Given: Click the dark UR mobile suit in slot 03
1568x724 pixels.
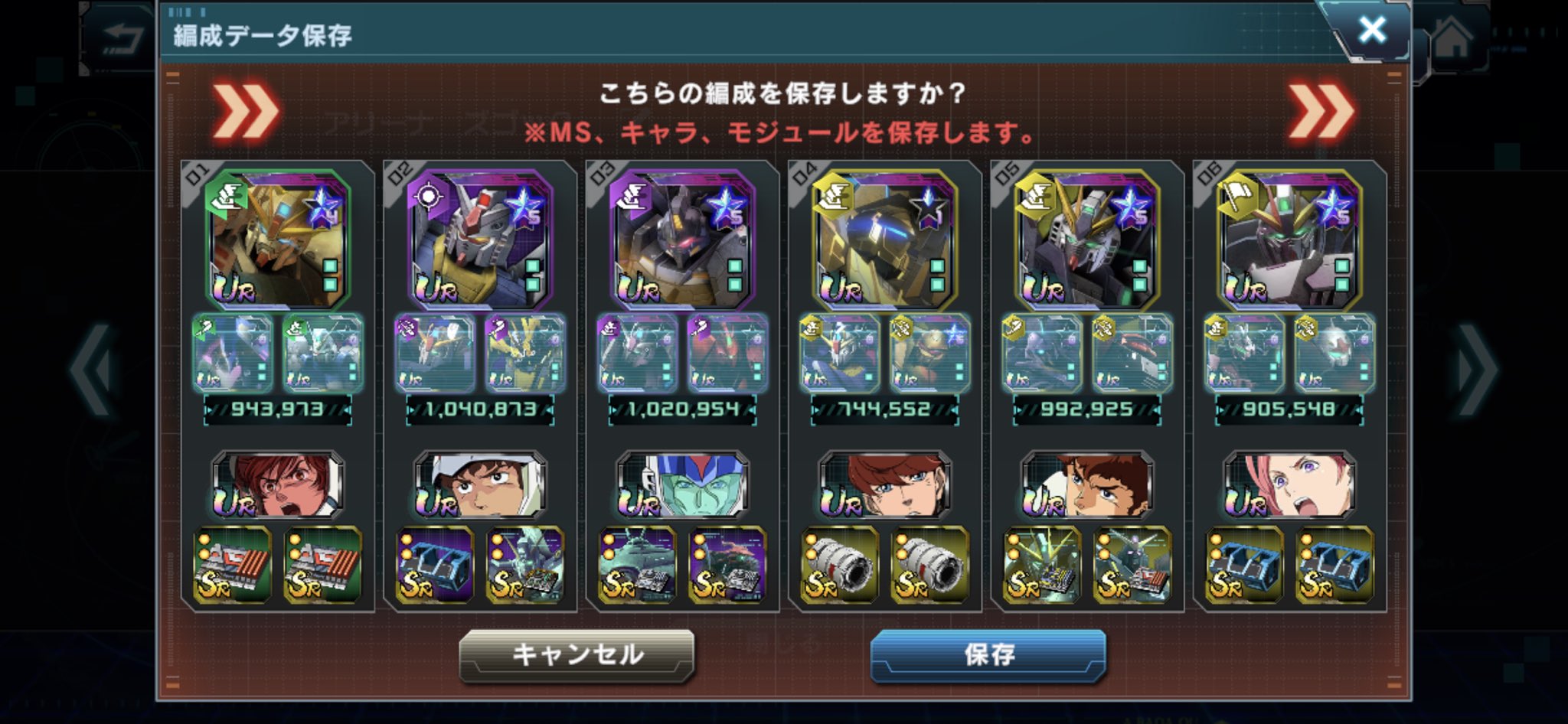Looking at the screenshot, I should pyautogui.click(x=682, y=240).
